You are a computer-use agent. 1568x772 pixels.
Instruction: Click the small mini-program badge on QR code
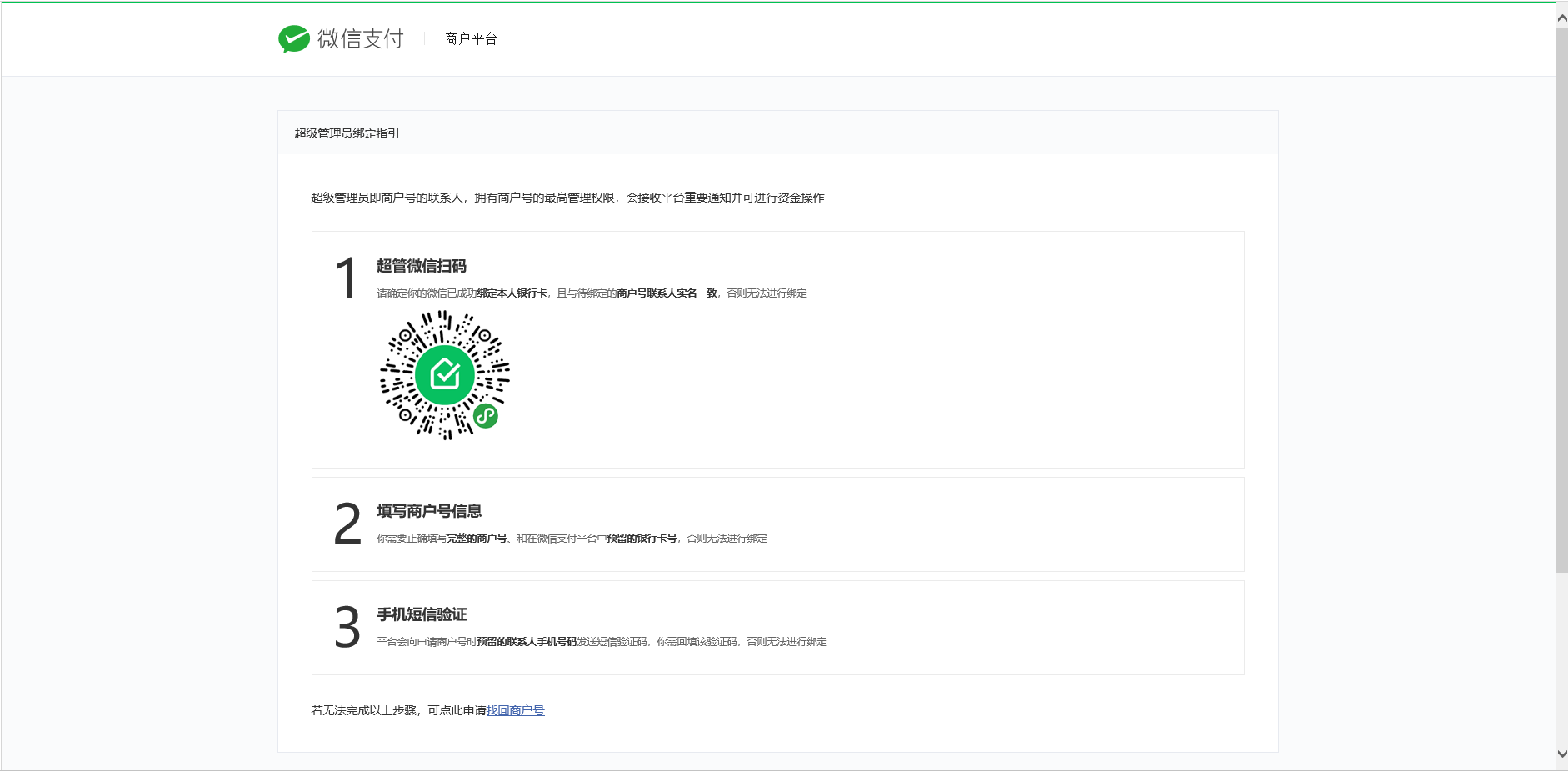(486, 415)
